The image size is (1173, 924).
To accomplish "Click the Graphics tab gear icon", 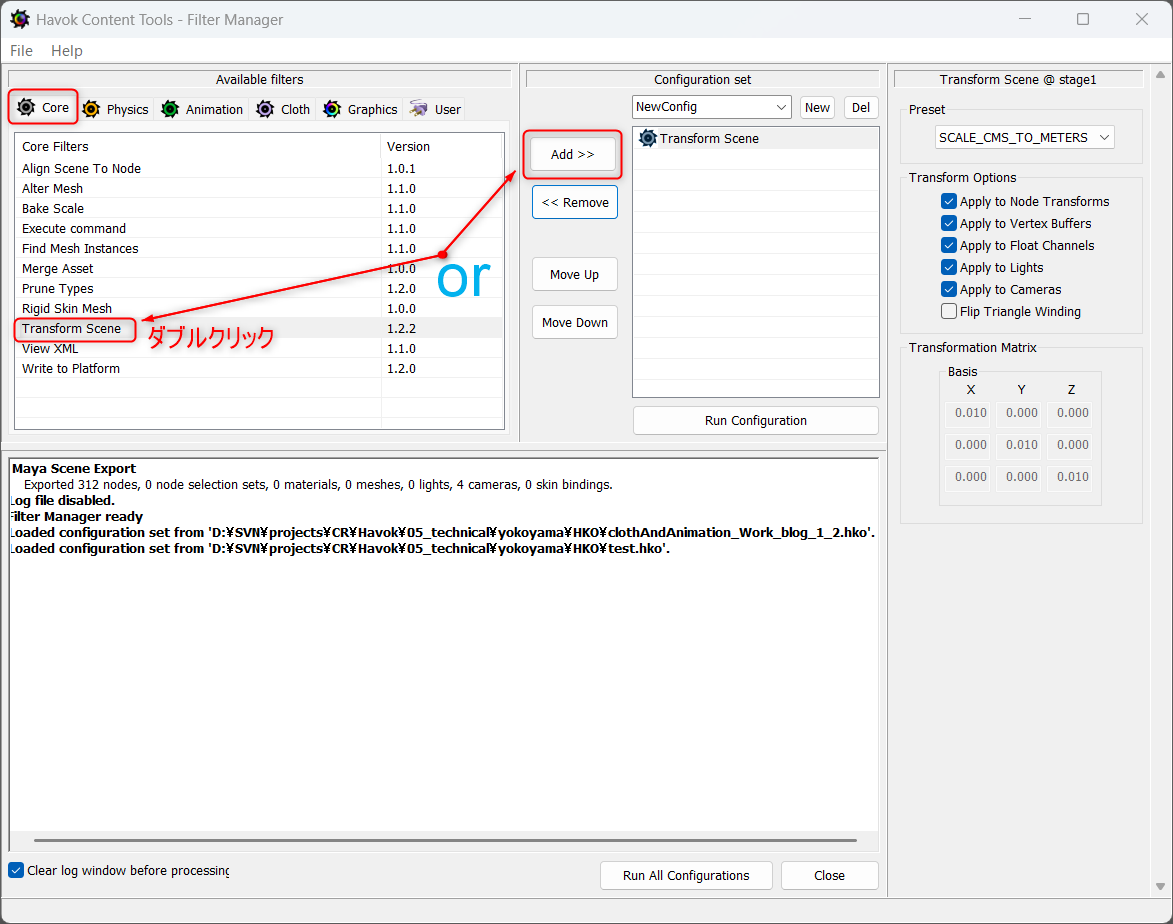I will click(x=332, y=109).
